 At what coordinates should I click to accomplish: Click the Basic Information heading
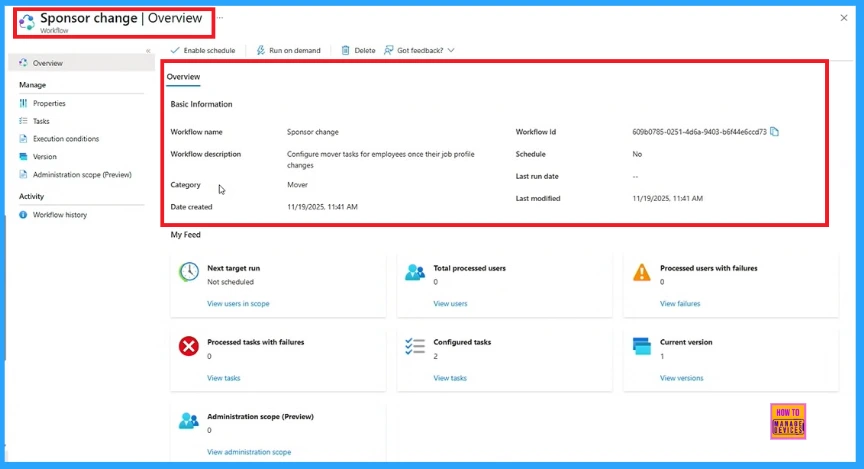coord(201,104)
